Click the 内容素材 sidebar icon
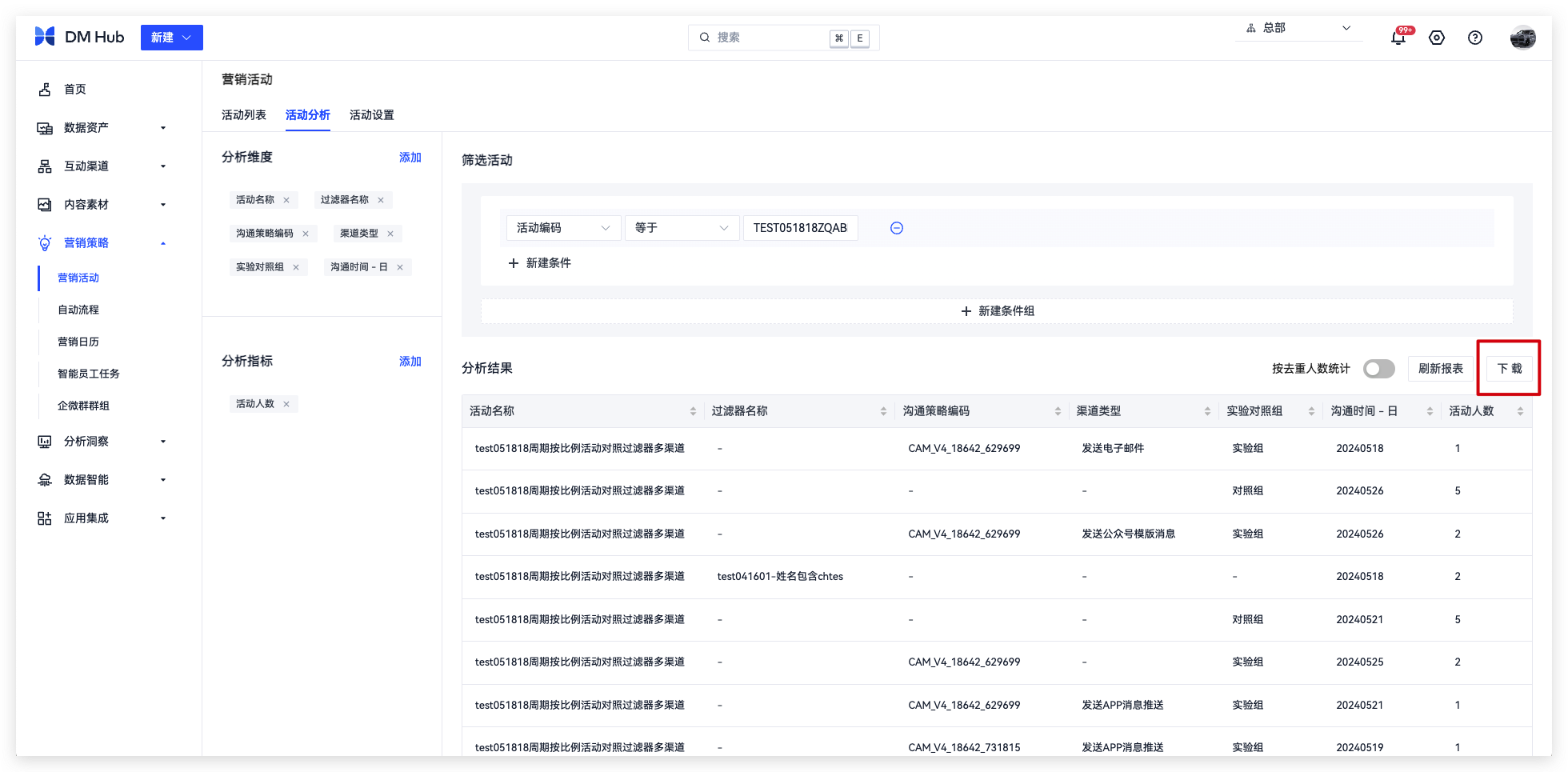Viewport: 1568px width, 772px height. (x=45, y=205)
